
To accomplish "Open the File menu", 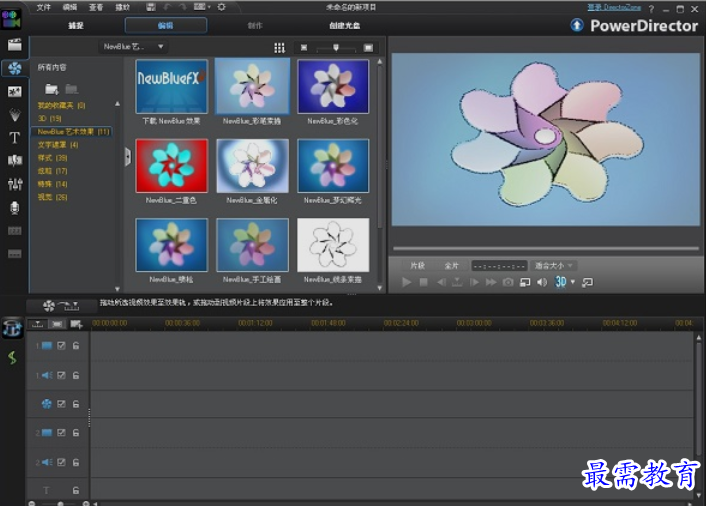I will click(44, 7).
